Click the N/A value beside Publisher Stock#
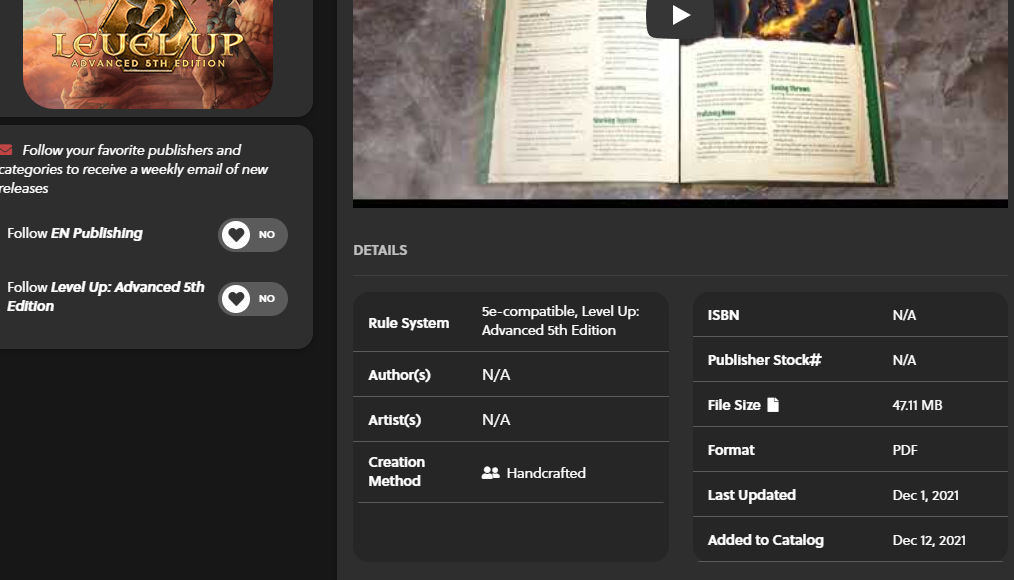 [x=904, y=360]
